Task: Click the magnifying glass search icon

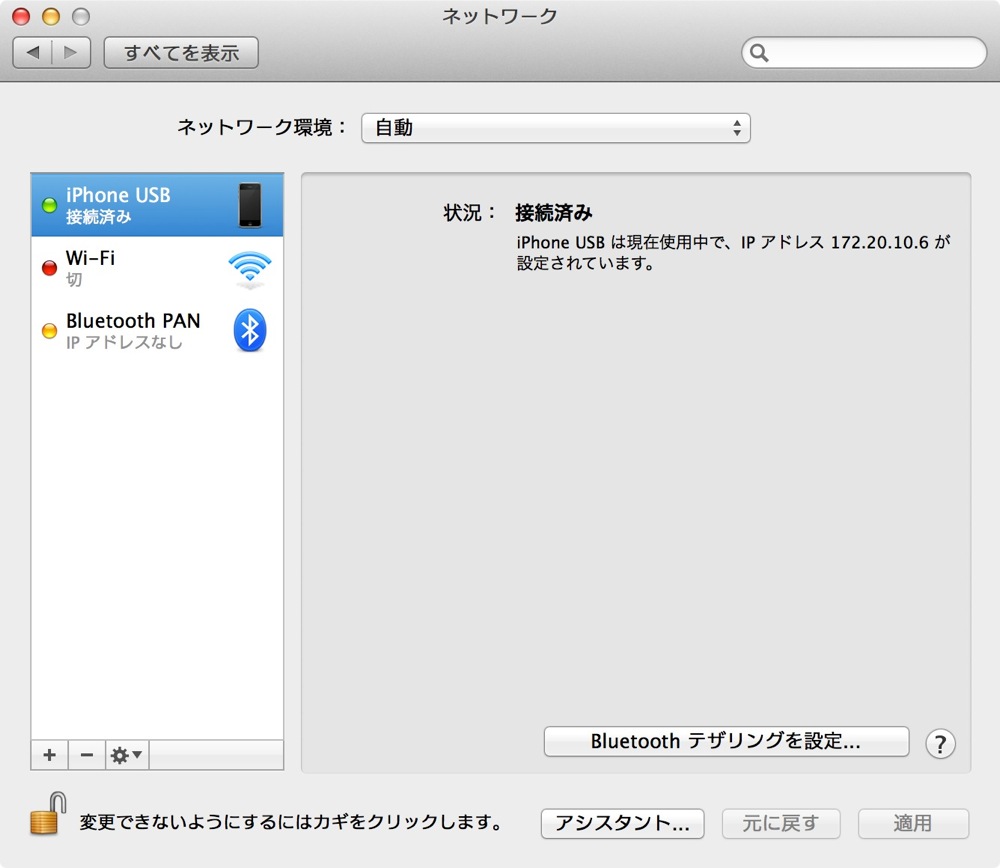Action: tap(759, 52)
